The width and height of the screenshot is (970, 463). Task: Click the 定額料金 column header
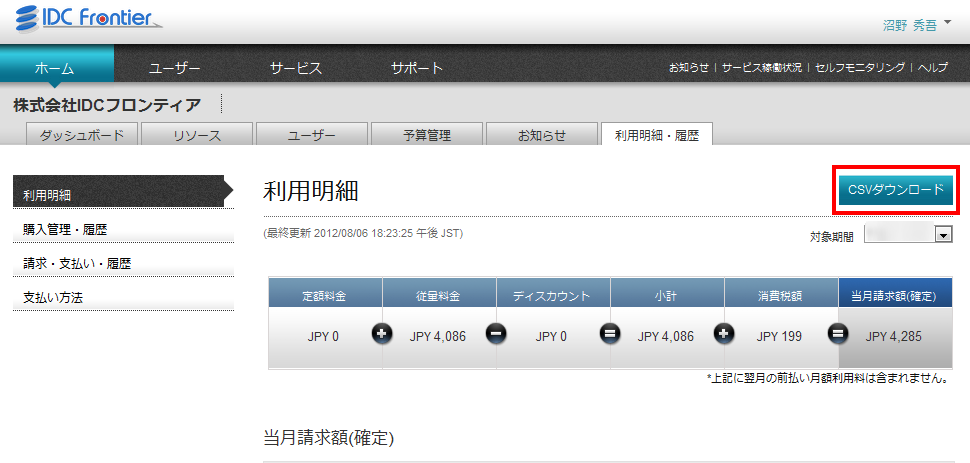[x=325, y=293]
